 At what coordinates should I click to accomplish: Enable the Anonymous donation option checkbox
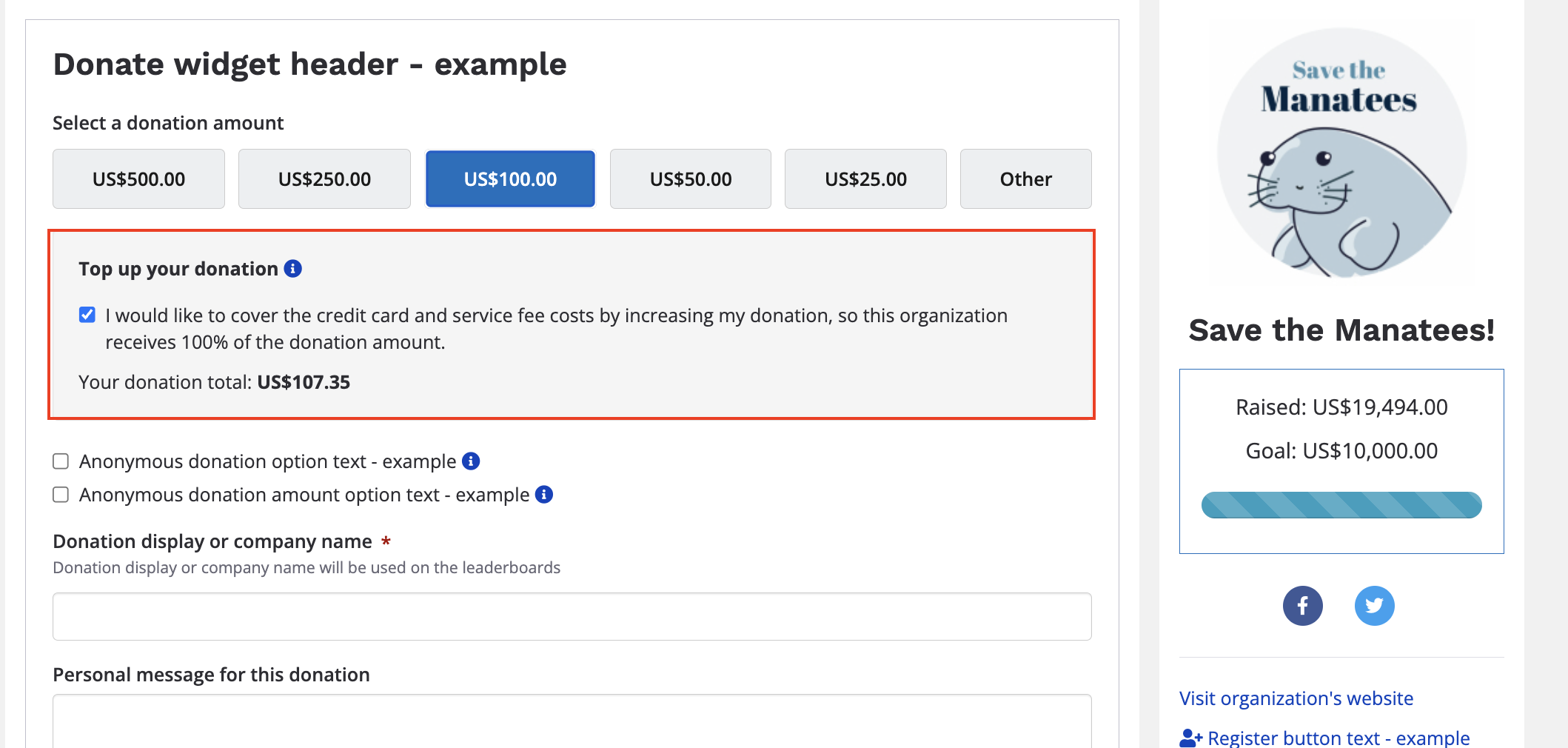[61, 461]
